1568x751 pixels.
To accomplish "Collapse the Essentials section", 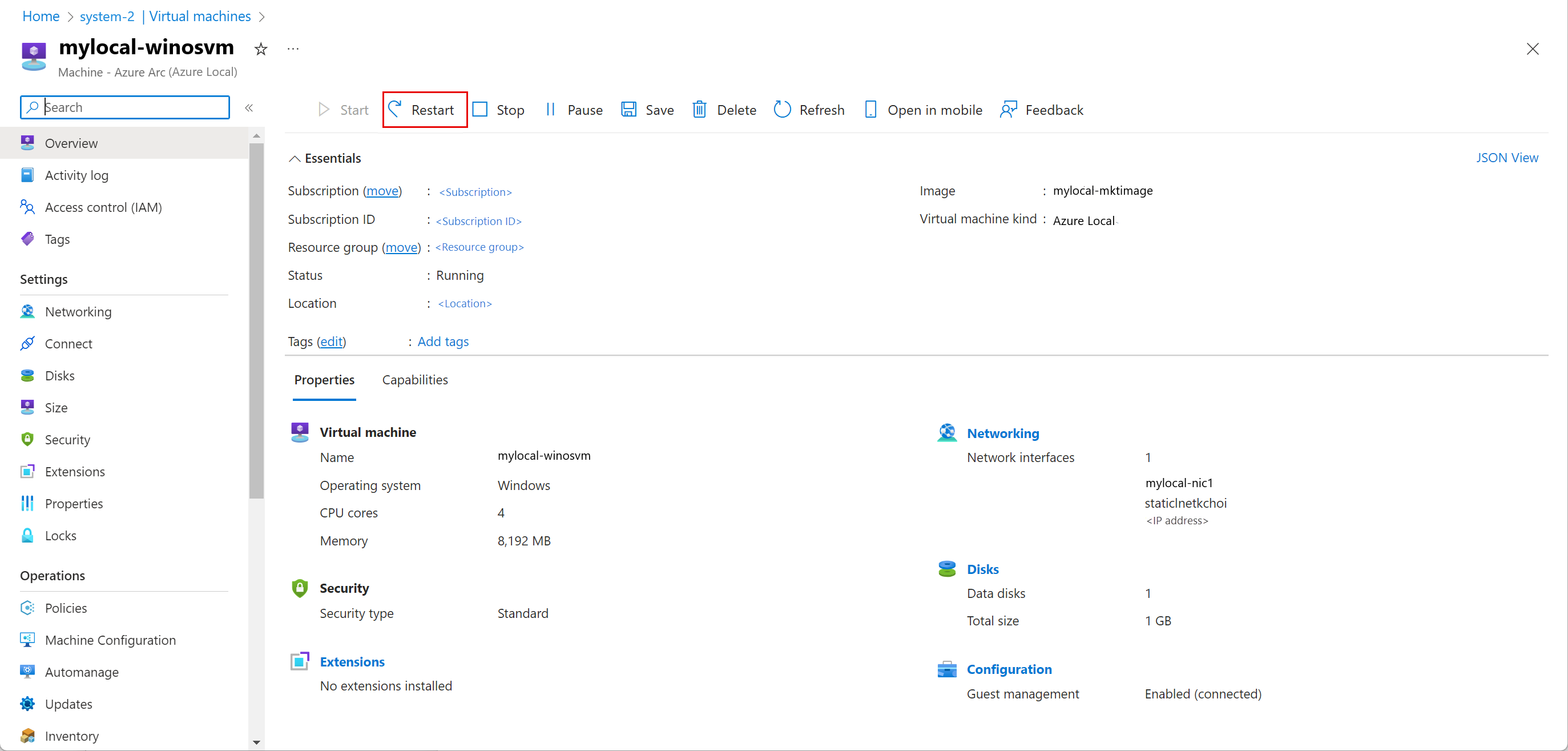I will tap(295, 158).
